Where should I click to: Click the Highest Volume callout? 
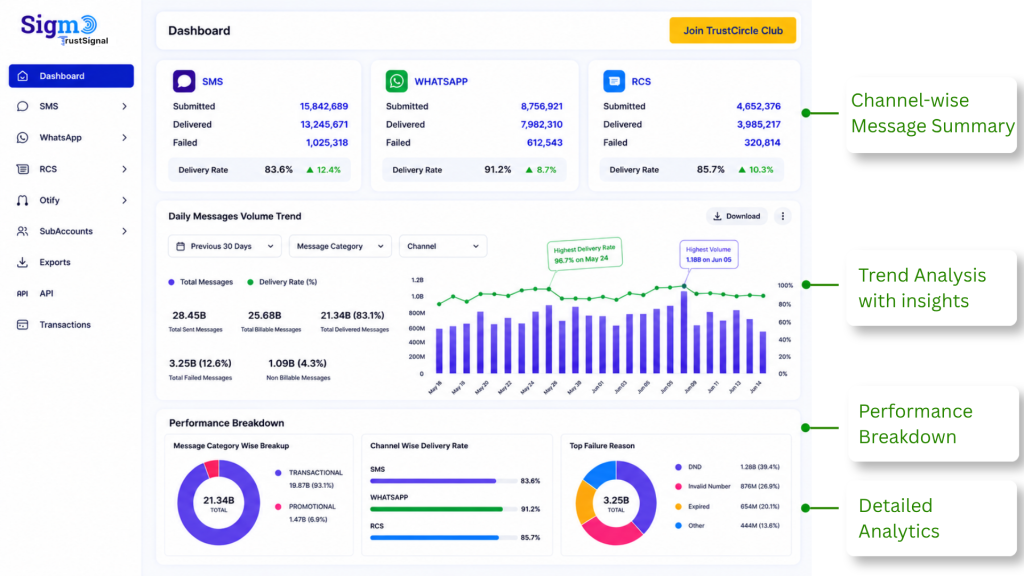click(x=709, y=255)
